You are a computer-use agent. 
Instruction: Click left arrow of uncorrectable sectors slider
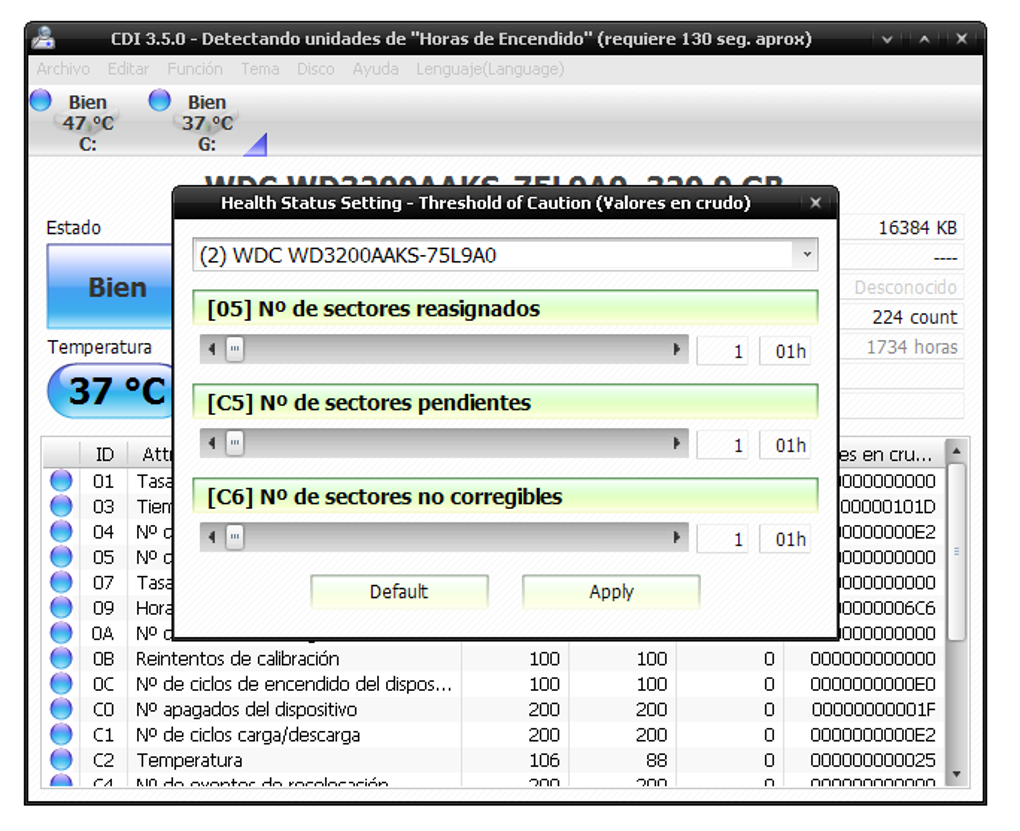pos(211,538)
